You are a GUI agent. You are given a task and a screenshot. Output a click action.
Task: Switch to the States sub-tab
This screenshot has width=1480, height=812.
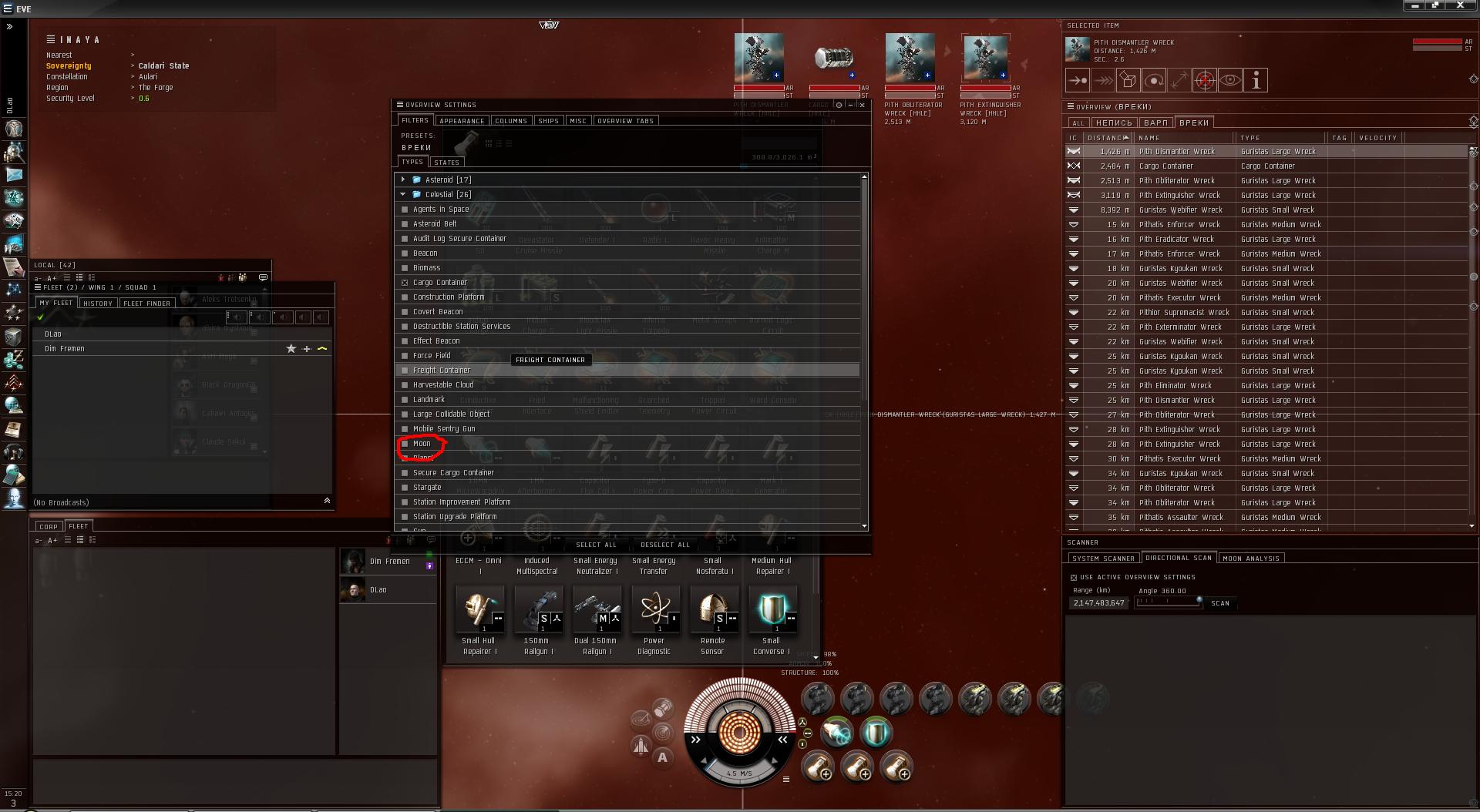tap(446, 163)
